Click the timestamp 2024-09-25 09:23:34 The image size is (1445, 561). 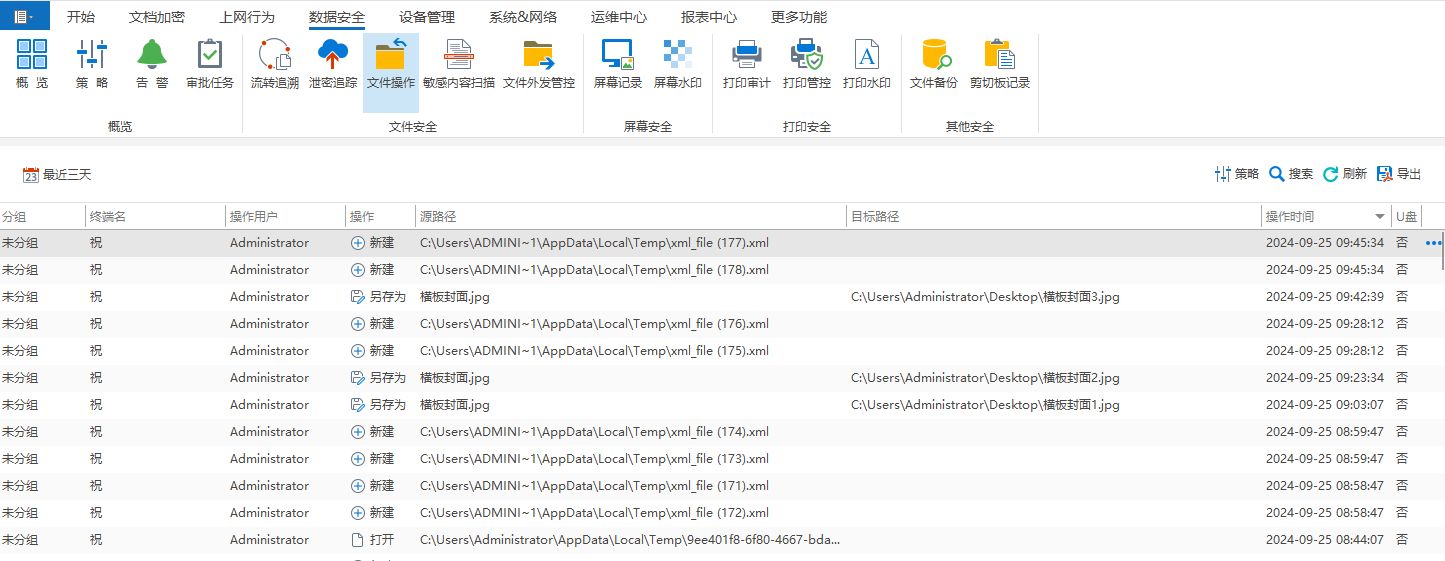click(1325, 378)
